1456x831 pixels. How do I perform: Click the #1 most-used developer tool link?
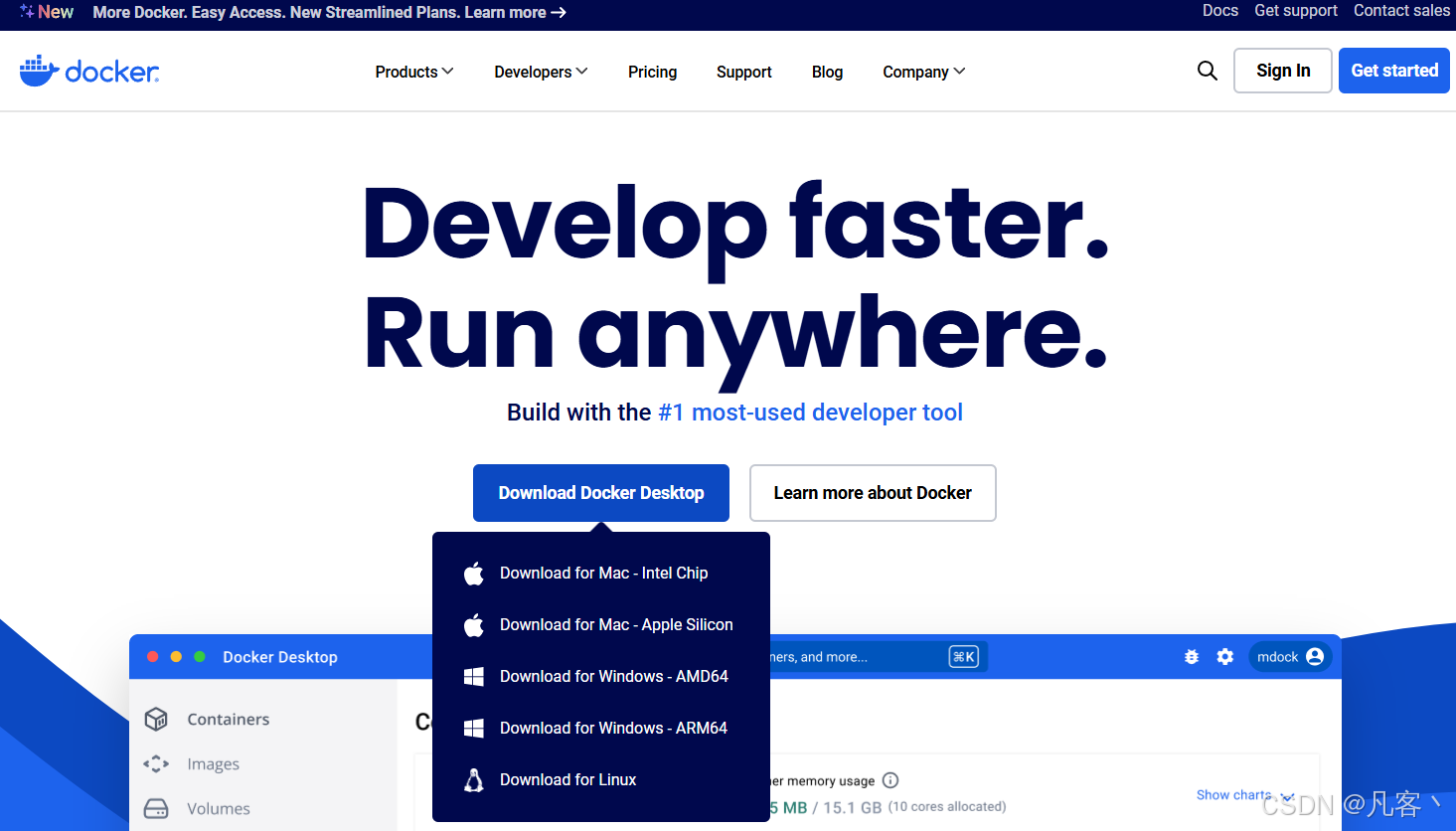[x=810, y=413]
